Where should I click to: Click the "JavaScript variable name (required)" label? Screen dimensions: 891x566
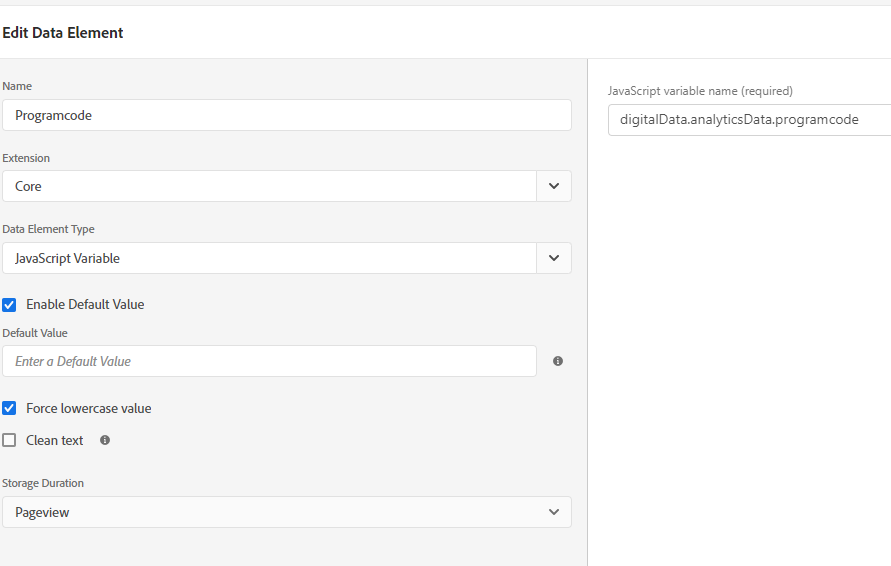coord(700,91)
